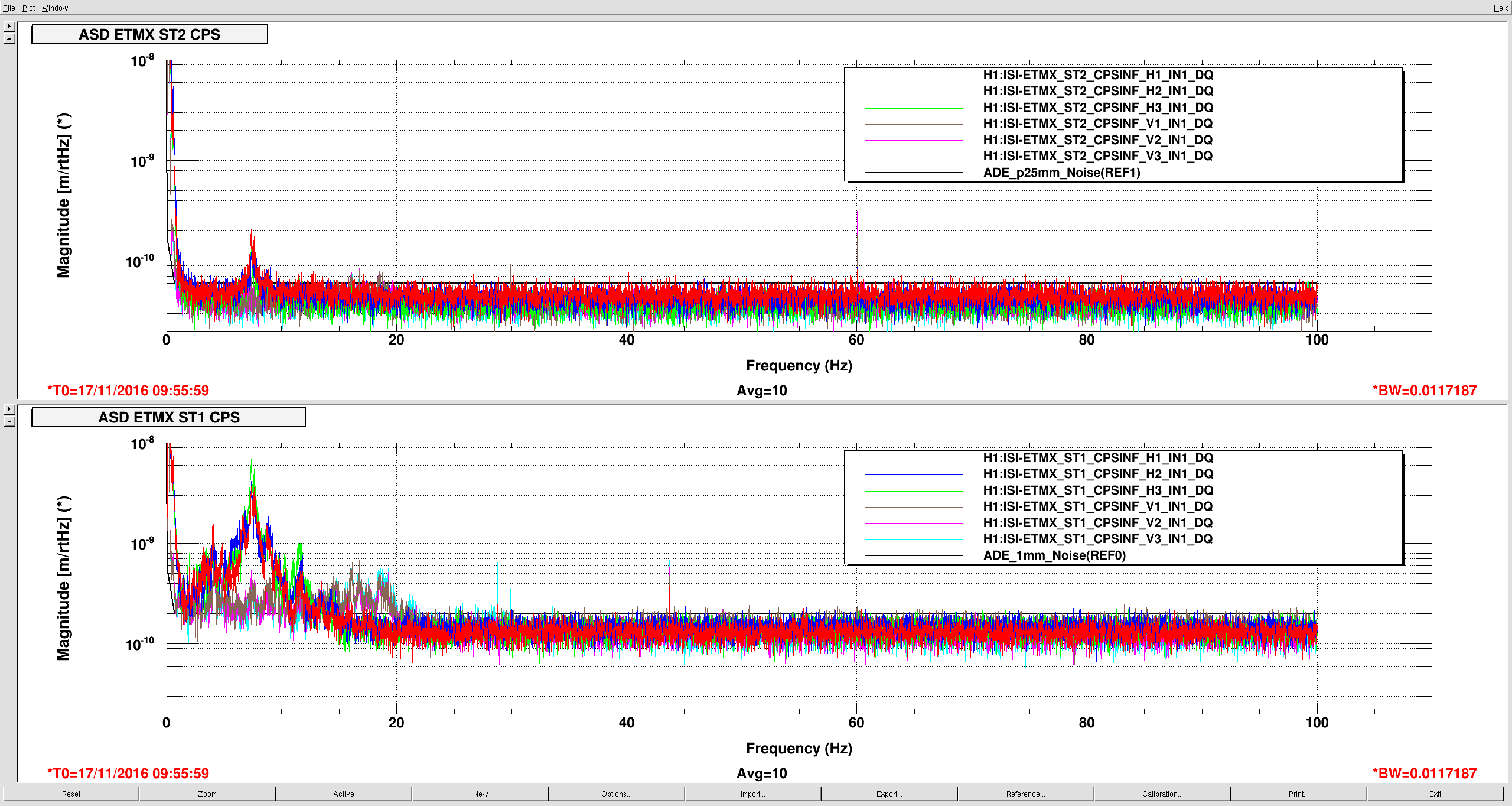
Task: Click the up-arrow toggle beside ST2 plot
Action: coord(9,38)
